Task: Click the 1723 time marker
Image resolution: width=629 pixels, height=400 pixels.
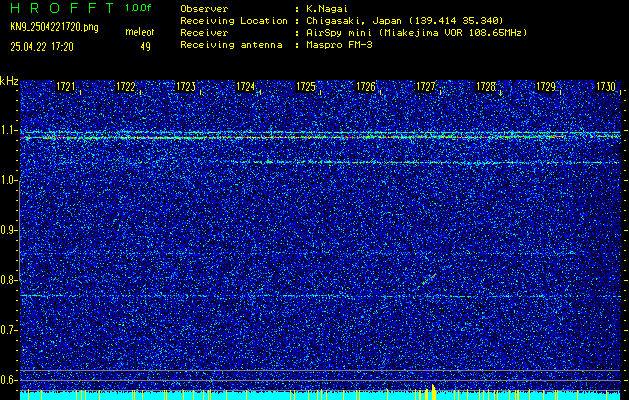Action: pyautogui.click(x=186, y=87)
